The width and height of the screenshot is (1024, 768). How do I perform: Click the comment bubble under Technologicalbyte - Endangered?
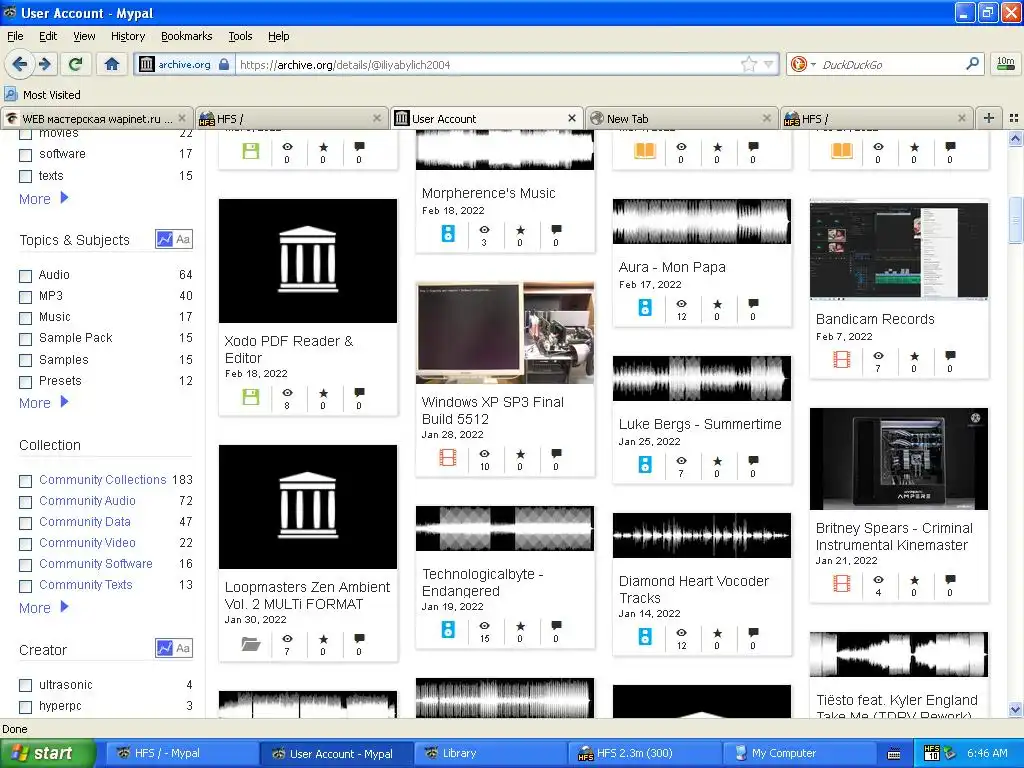click(556, 625)
